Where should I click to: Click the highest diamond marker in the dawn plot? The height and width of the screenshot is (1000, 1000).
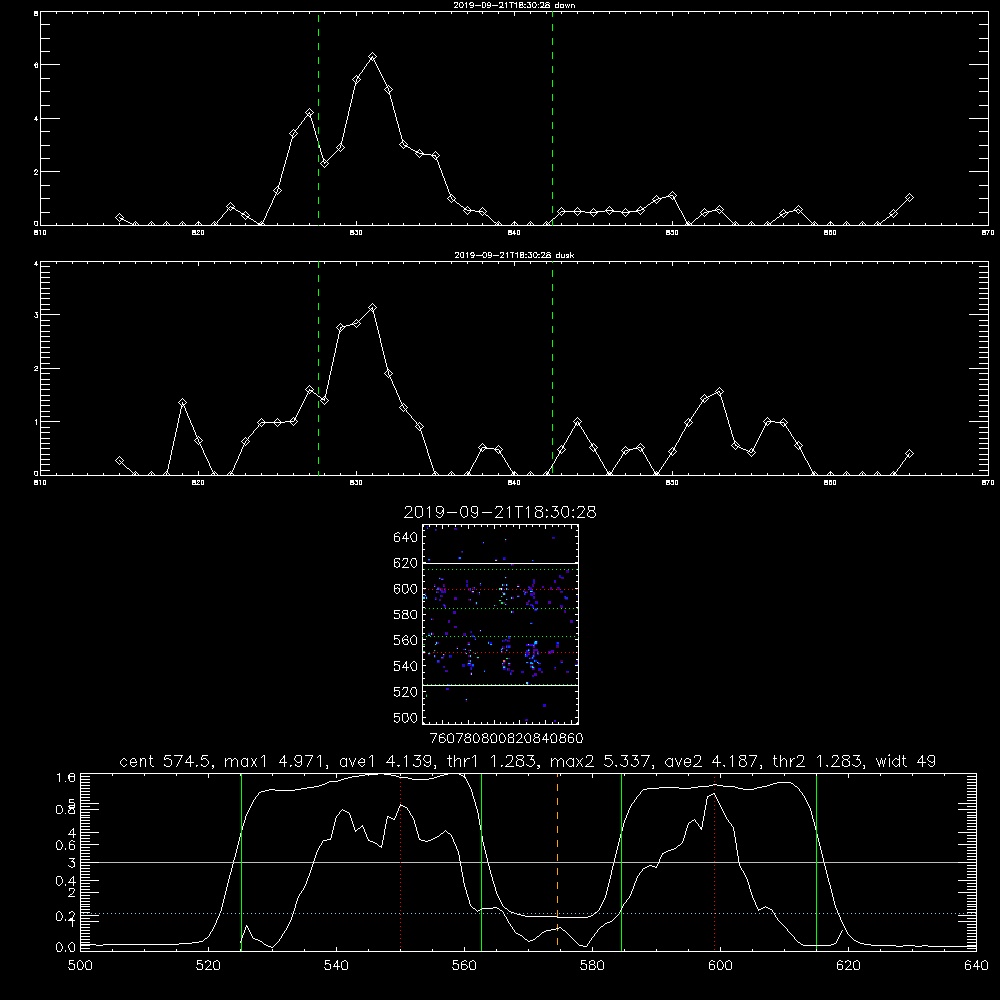tap(372, 57)
